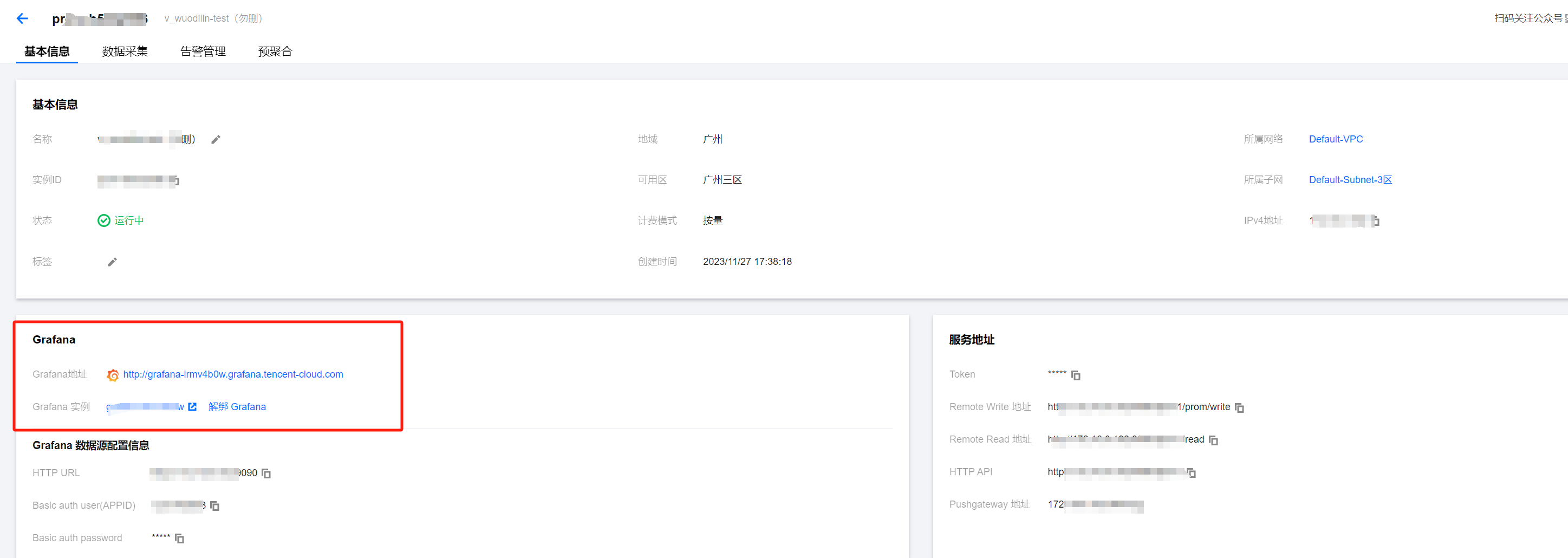This screenshot has height=558, width=1568.
Task: Copy the Remote Read address
Action: 1213,440
